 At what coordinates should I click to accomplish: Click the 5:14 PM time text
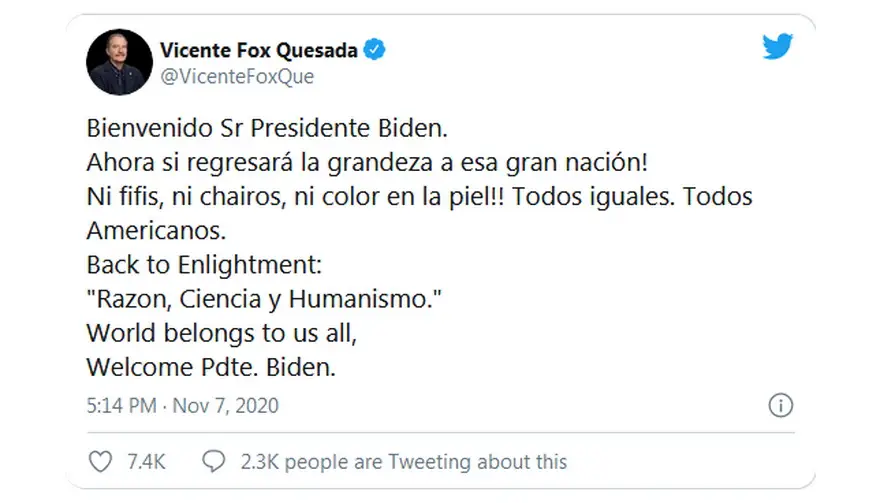pyautogui.click(x=121, y=405)
